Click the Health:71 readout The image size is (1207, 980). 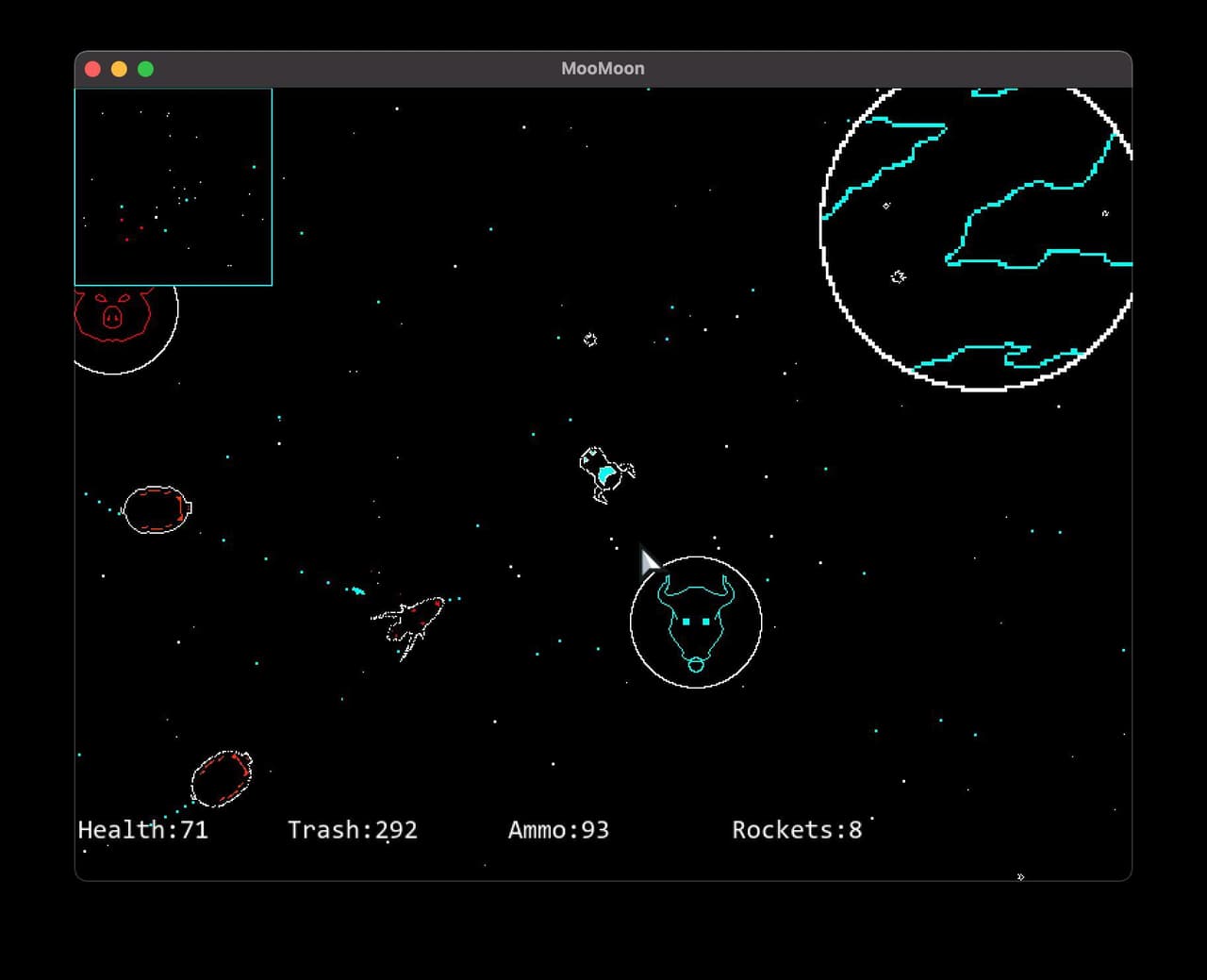[143, 830]
